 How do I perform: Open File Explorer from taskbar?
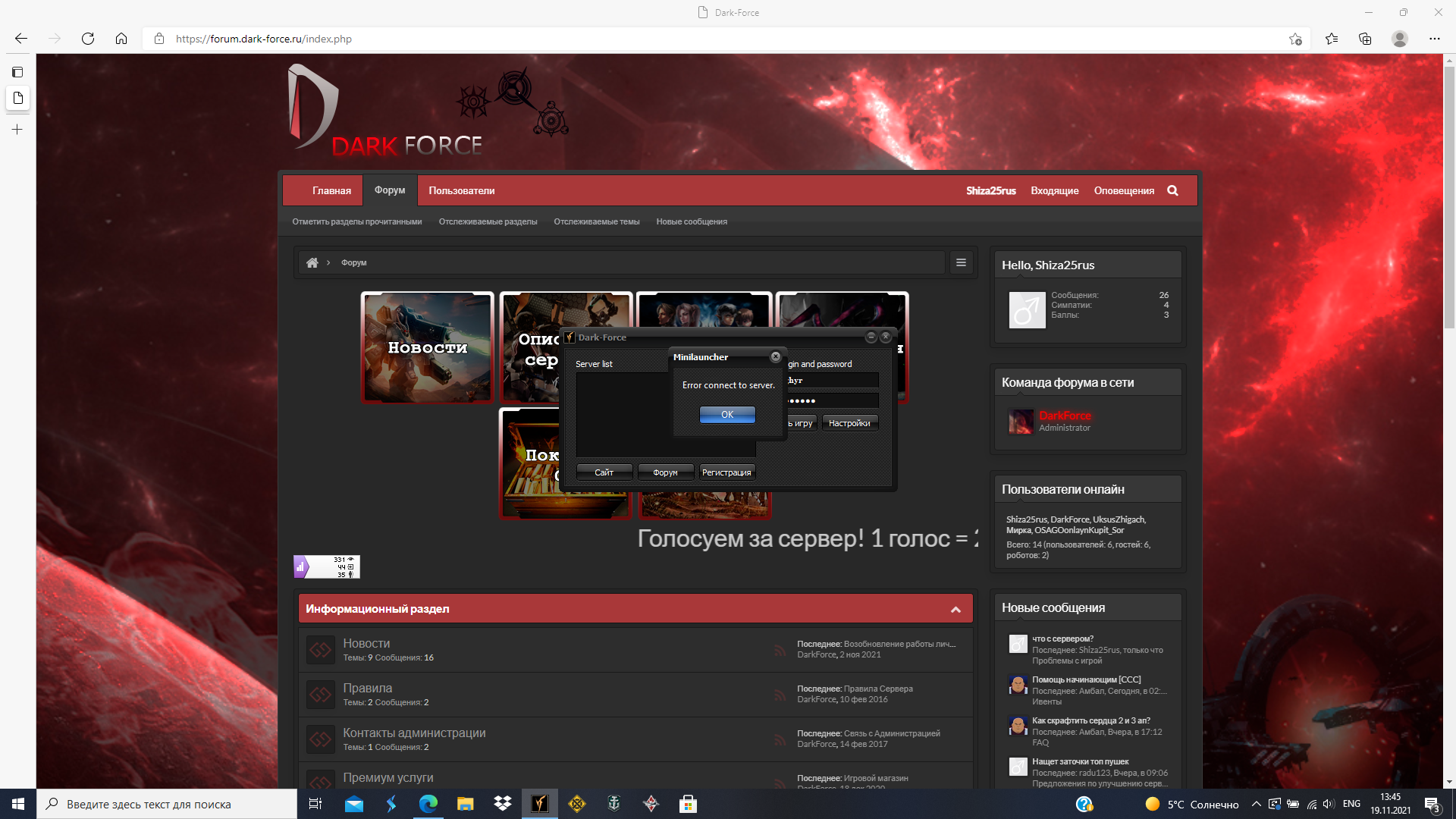pos(466,804)
